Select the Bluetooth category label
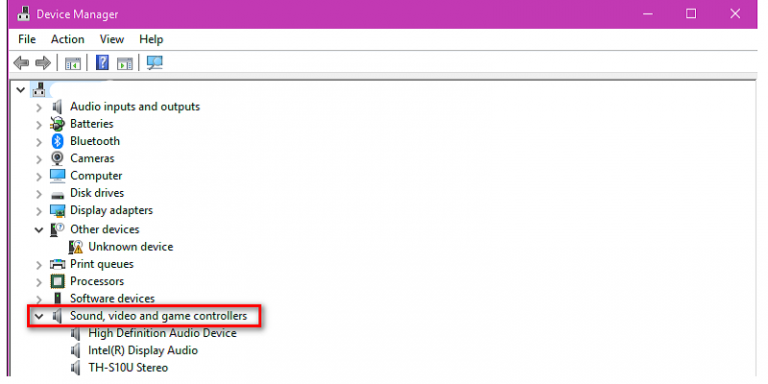 [x=95, y=141]
